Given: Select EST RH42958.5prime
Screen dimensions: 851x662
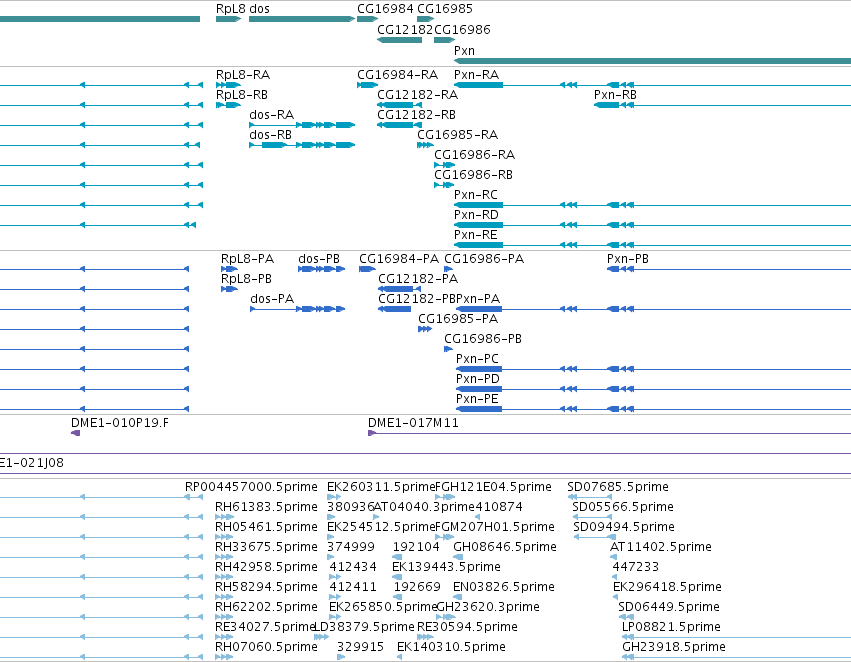Looking at the screenshot, I should pyautogui.click(x=266, y=567).
